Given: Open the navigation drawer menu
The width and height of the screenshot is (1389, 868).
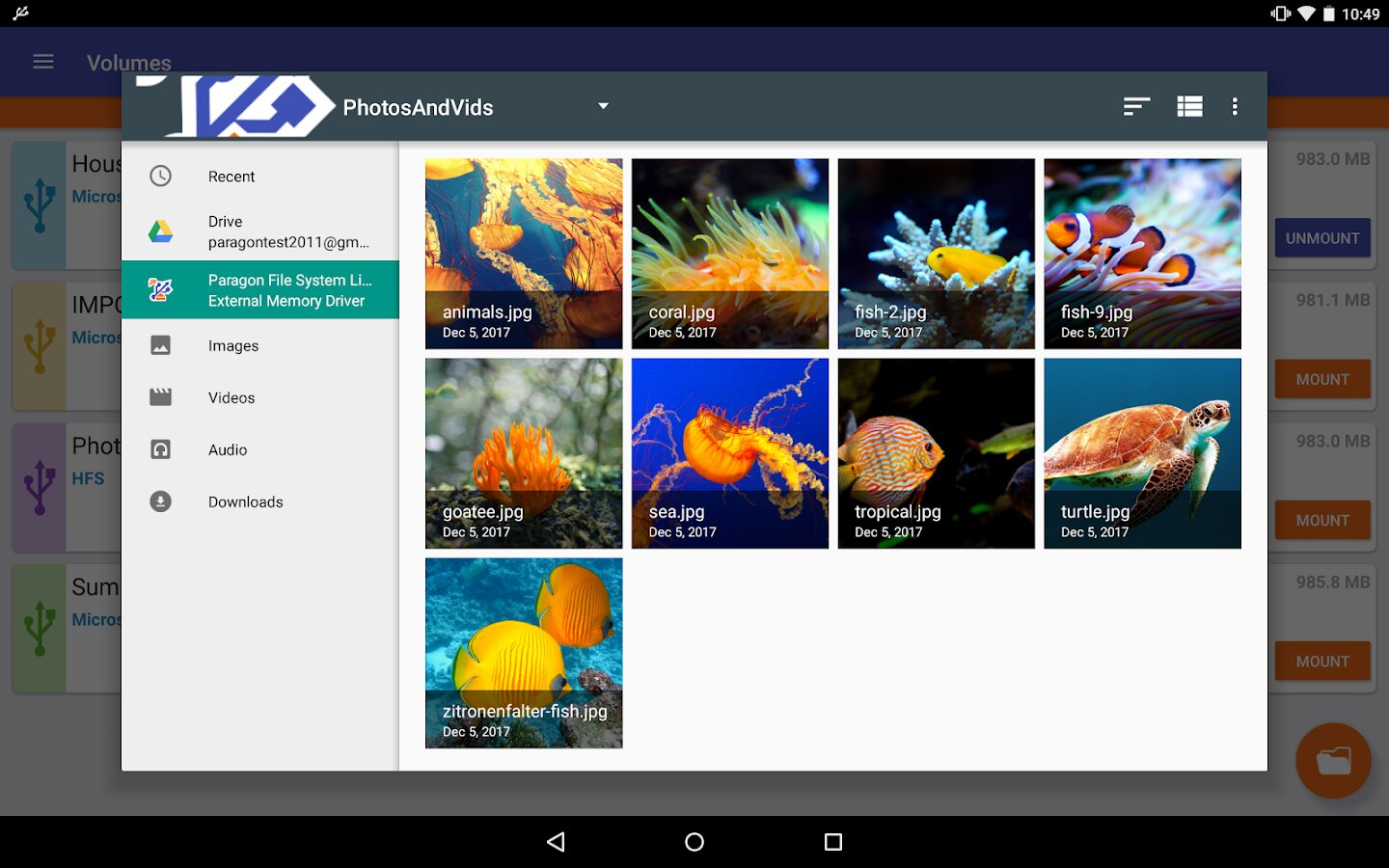Looking at the screenshot, I should [x=42, y=61].
